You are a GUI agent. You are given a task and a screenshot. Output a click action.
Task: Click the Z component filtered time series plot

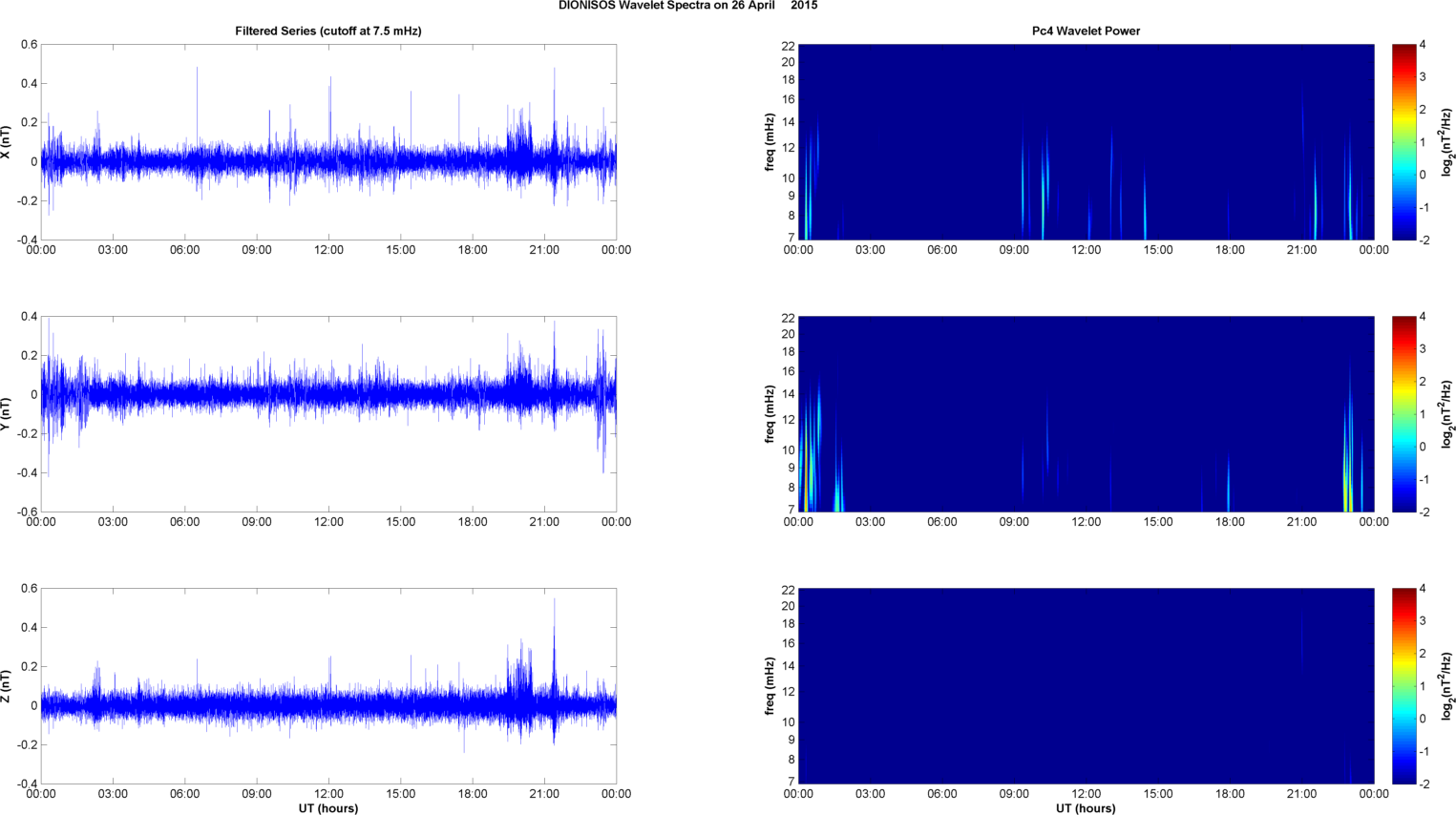(328, 686)
